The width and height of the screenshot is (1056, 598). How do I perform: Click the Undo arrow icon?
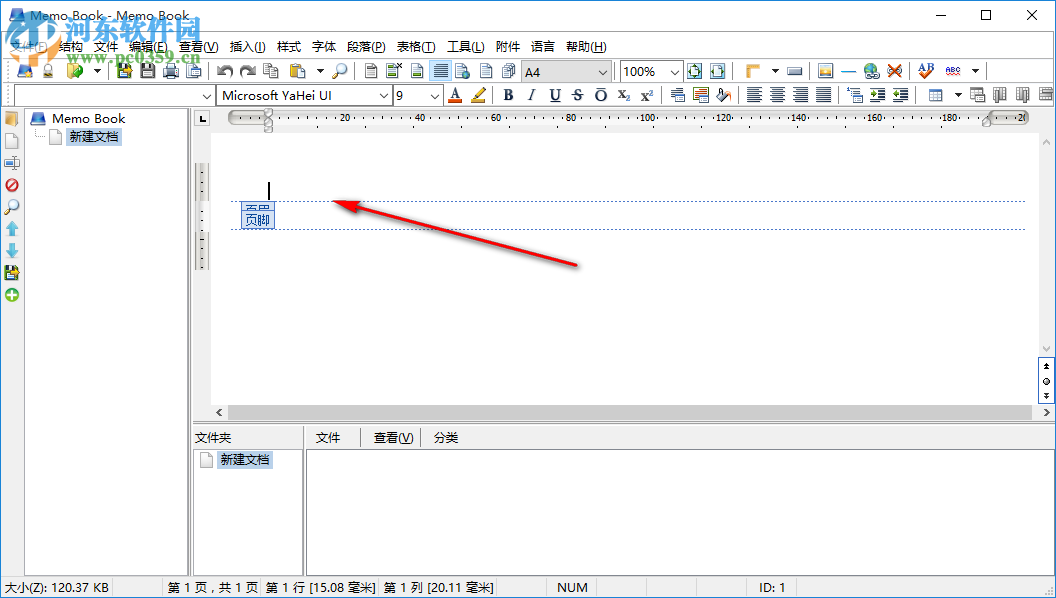[x=225, y=71]
